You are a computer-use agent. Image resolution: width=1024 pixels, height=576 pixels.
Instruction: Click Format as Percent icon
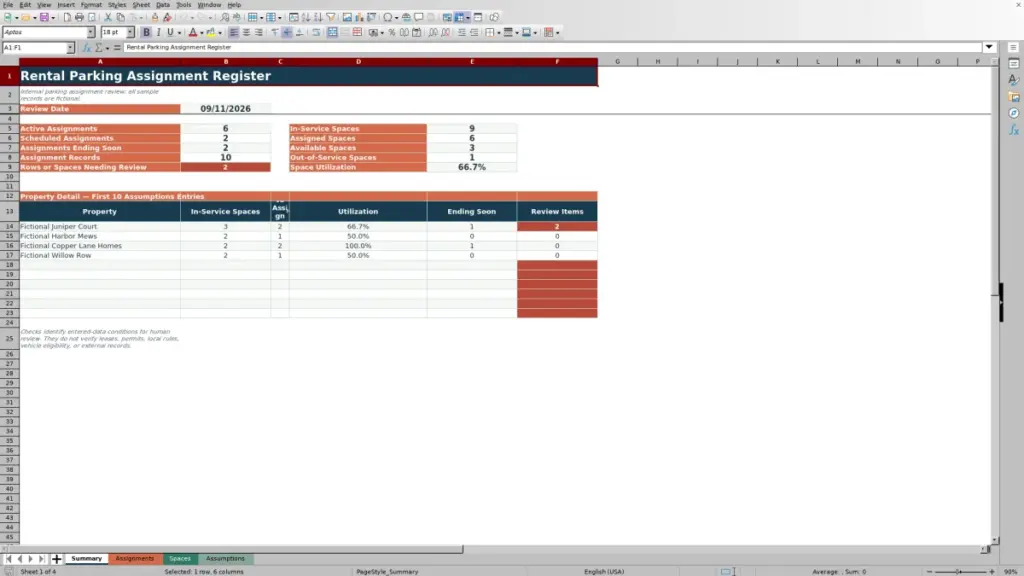pos(392,32)
